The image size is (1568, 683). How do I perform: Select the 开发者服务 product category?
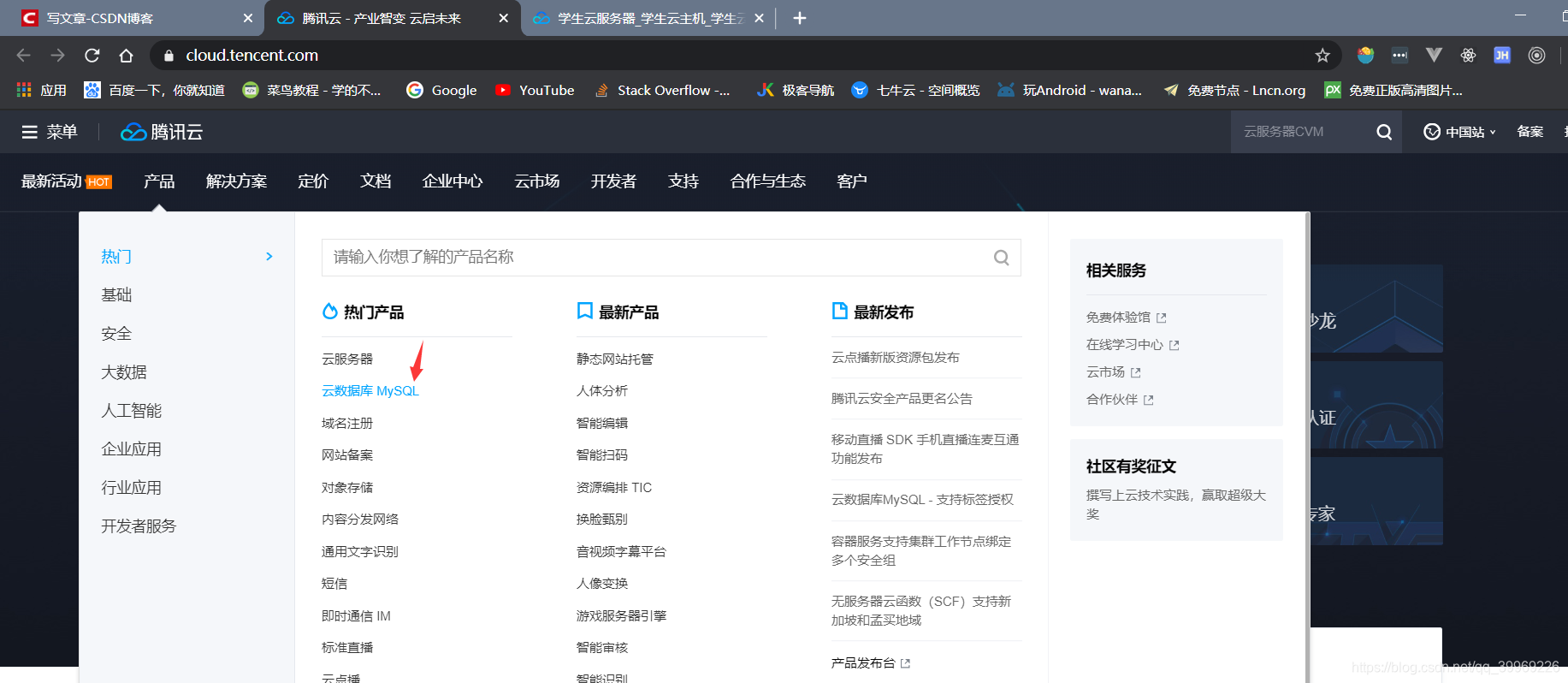(139, 526)
